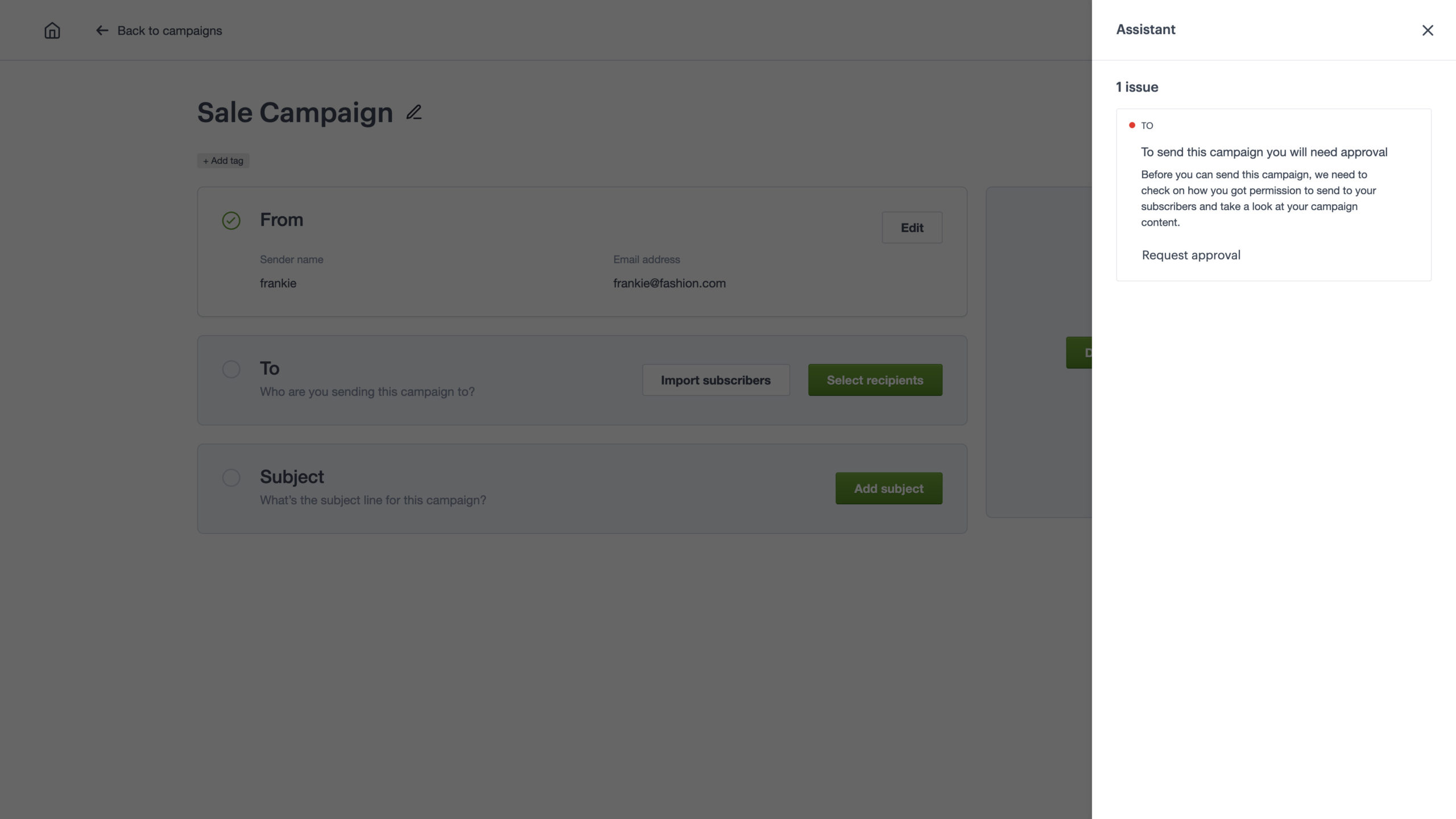
Task: Click the Add subject button
Action: coord(888,489)
